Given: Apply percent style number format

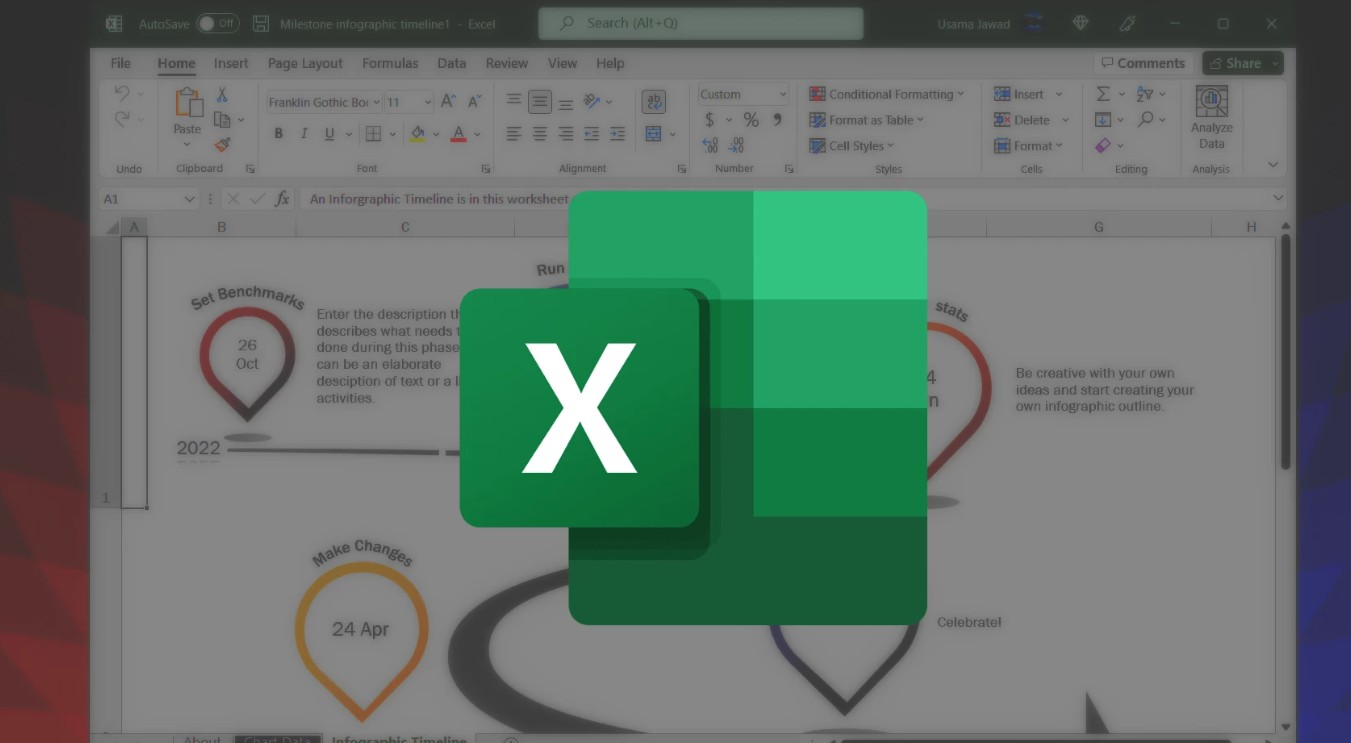Looking at the screenshot, I should pos(751,120).
